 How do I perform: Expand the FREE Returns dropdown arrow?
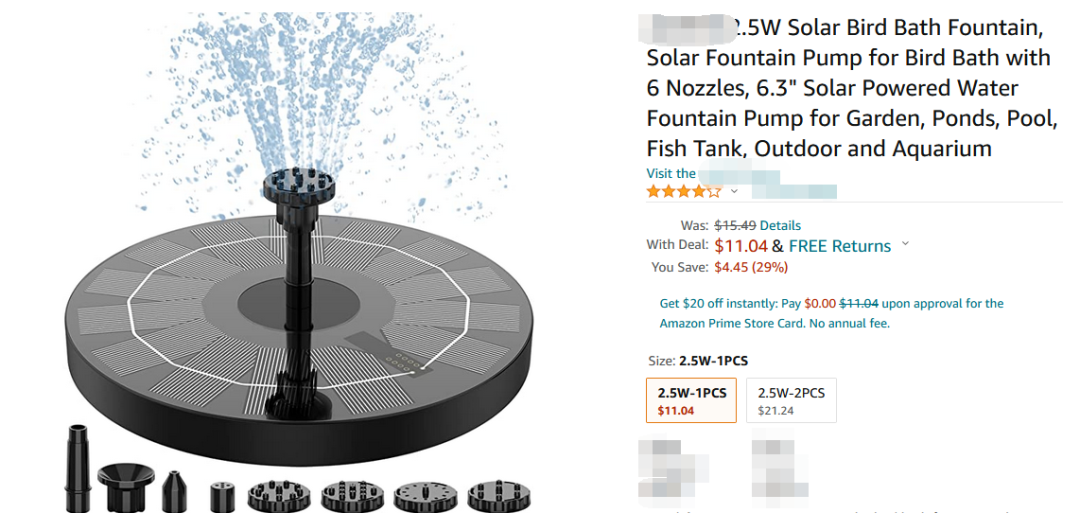pyautogui.click(x=906, y=243)
